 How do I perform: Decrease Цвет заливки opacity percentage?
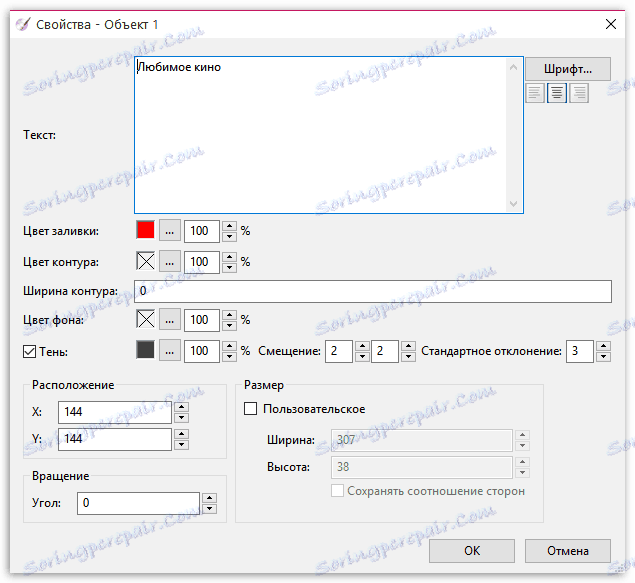230,236
